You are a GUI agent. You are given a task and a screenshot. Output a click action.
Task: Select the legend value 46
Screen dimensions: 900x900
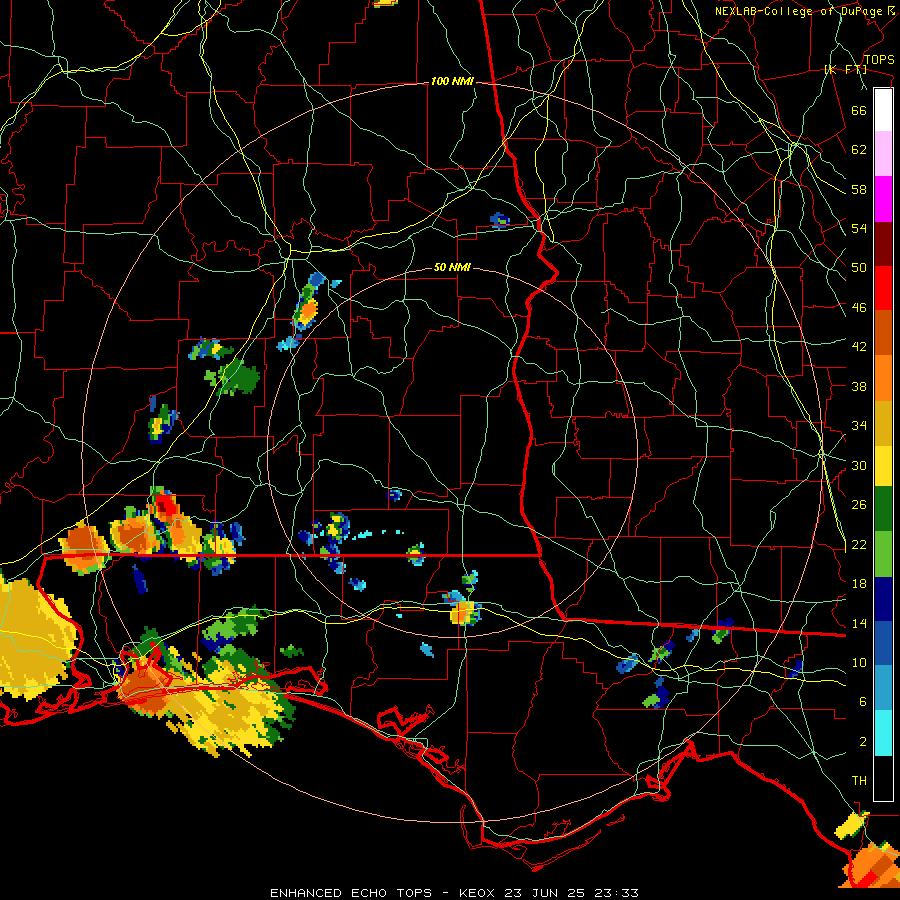(859, 307)
